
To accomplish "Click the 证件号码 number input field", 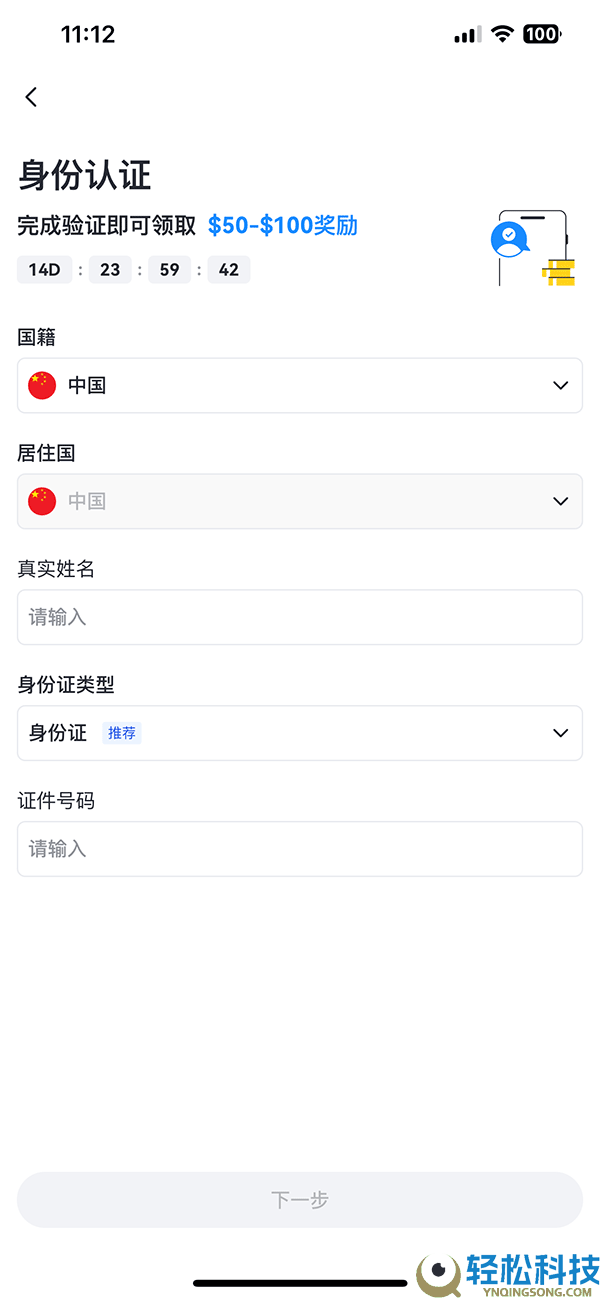I will pos(300,849).
